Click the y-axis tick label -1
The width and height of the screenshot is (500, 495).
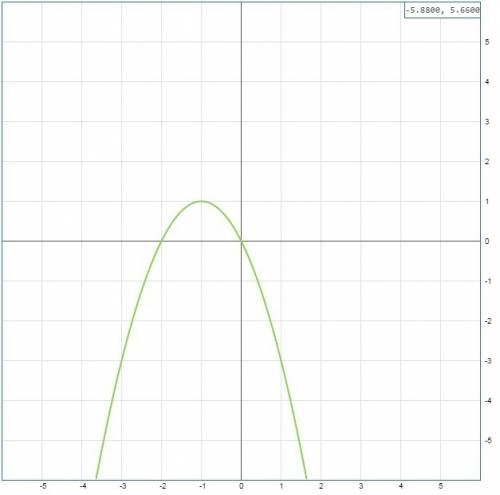[x=488, y=281]
